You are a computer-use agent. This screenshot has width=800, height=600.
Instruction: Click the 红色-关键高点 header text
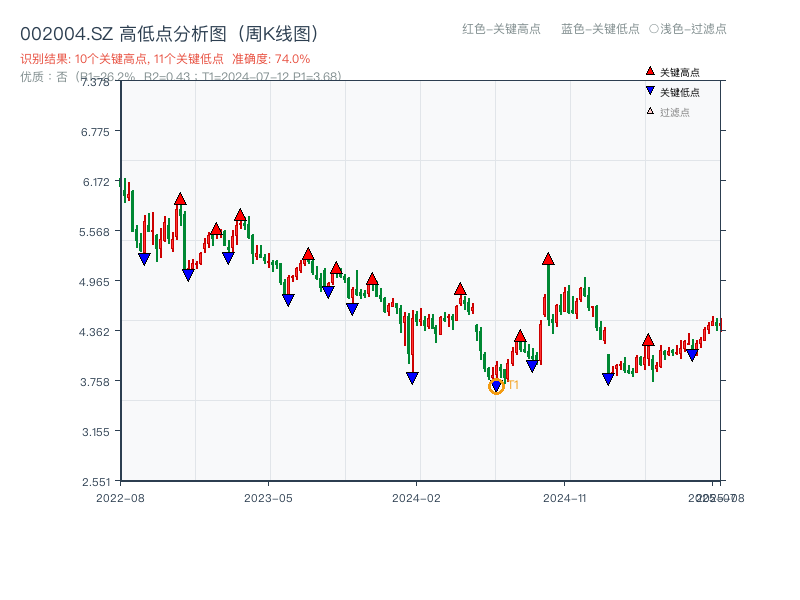501,29
